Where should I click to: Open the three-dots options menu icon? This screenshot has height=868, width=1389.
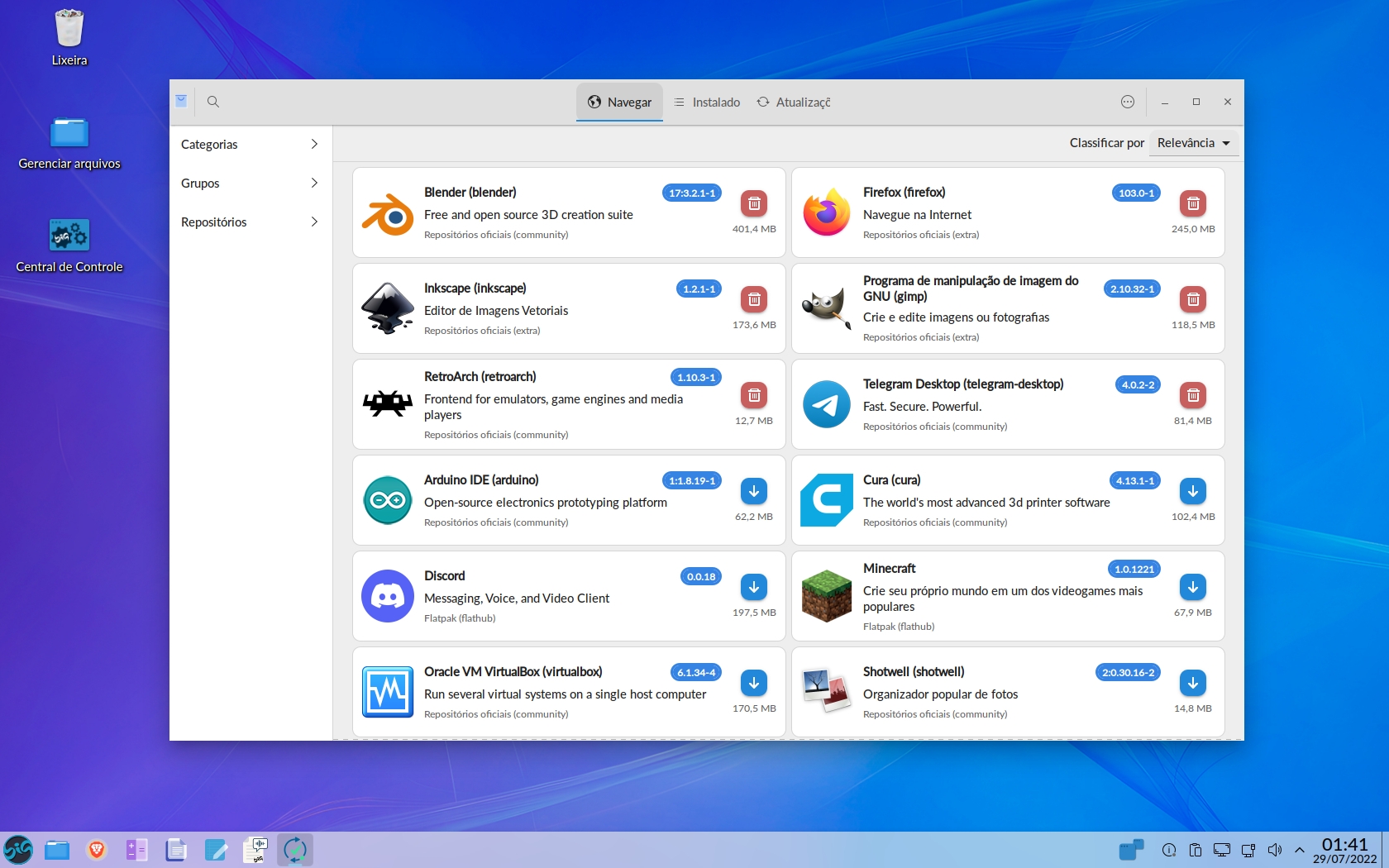[1127, 102]
